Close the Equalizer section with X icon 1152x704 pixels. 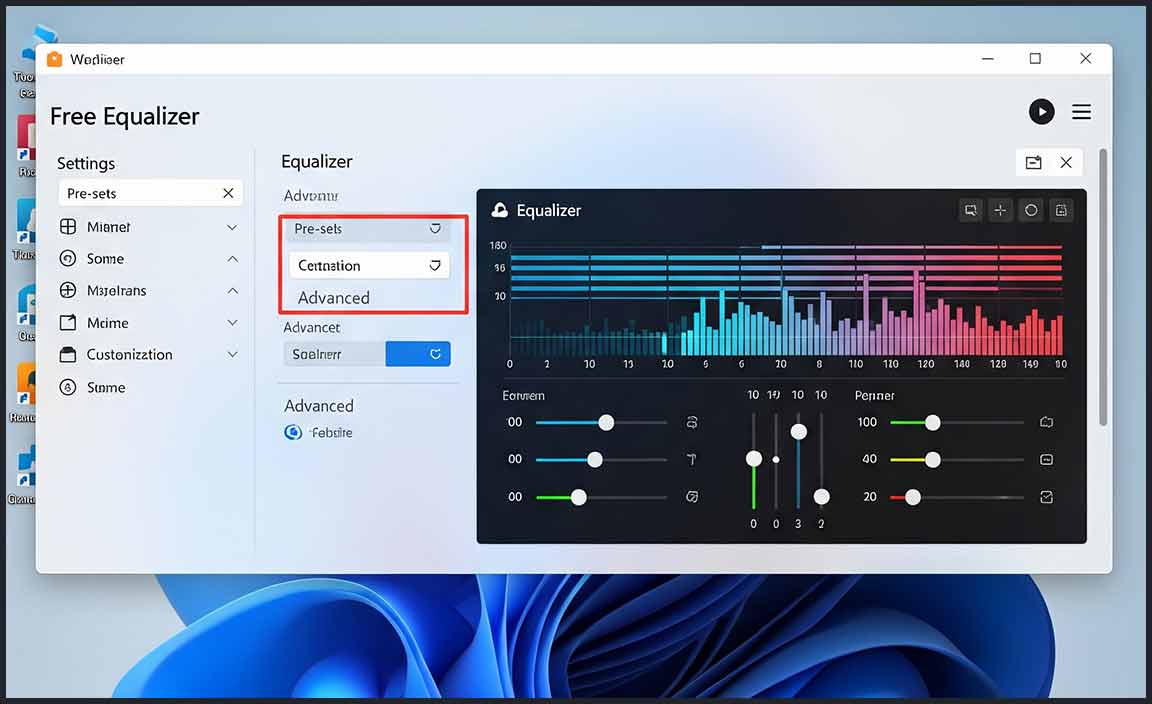(1065, 162)
